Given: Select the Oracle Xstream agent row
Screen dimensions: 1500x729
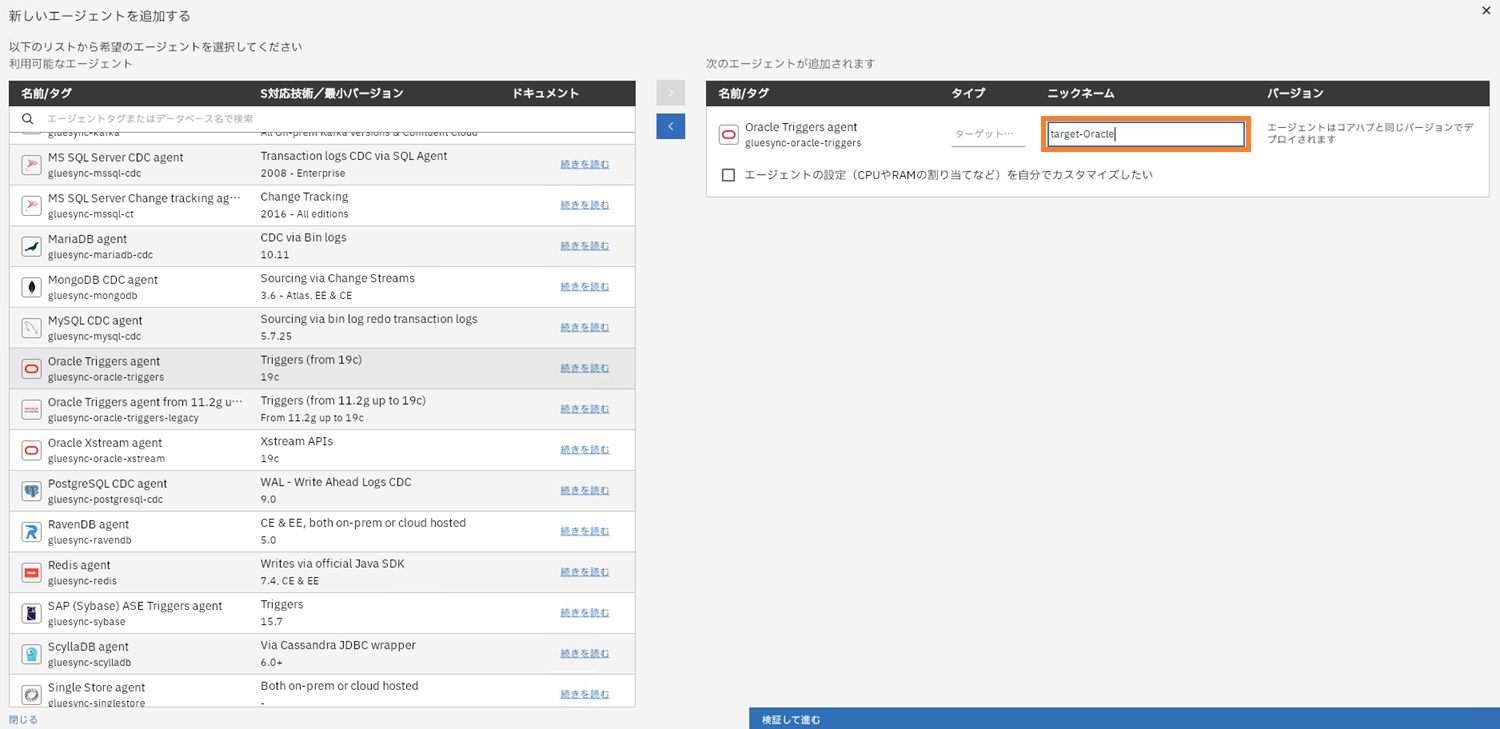Looking at the screenshot, I should (250, 450).
